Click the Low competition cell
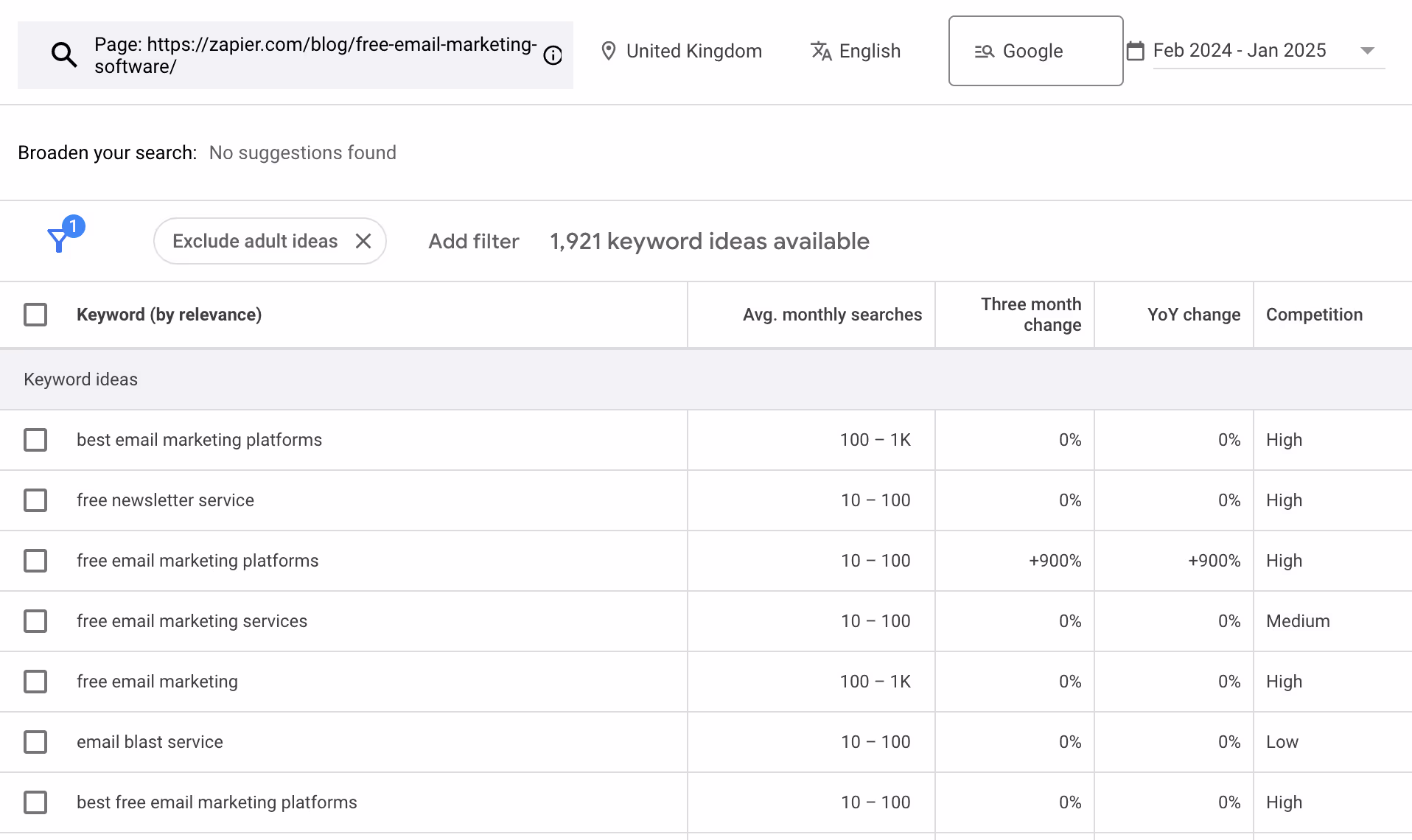The image size is (1412, 840). point(1282,742)
